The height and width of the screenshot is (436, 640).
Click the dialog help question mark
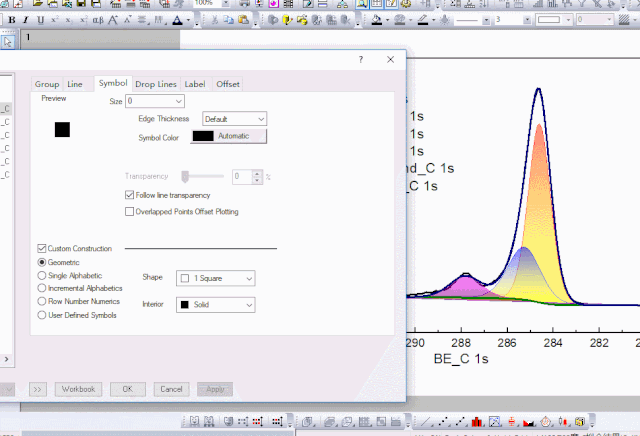[x=361, y=60]
